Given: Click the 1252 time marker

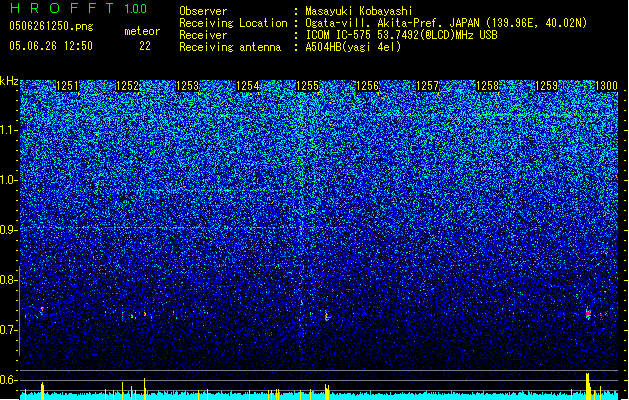Looking at the screenshot, I should pyautogui.click(x=127, y=86).
